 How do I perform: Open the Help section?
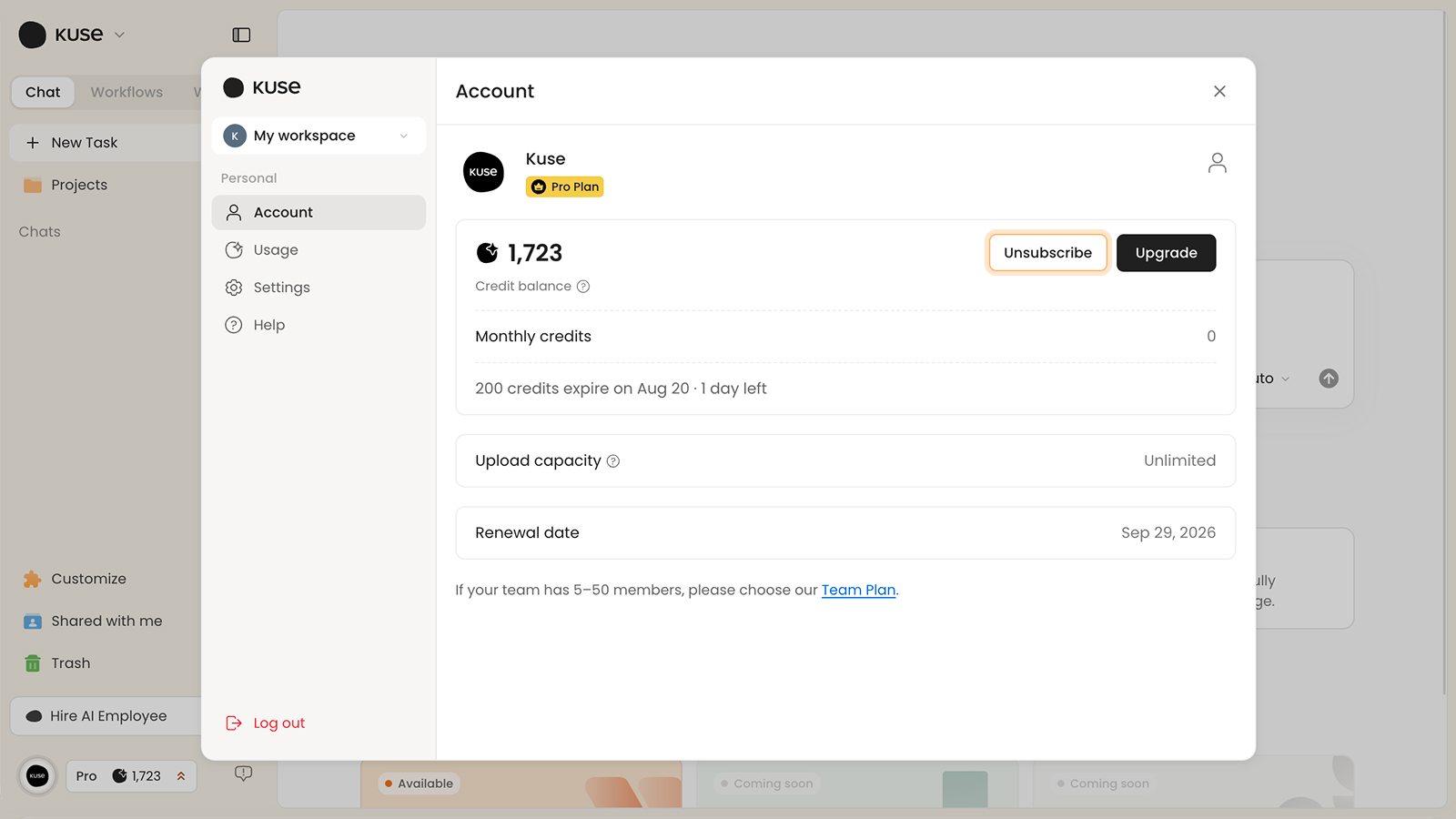coord(318,325)
